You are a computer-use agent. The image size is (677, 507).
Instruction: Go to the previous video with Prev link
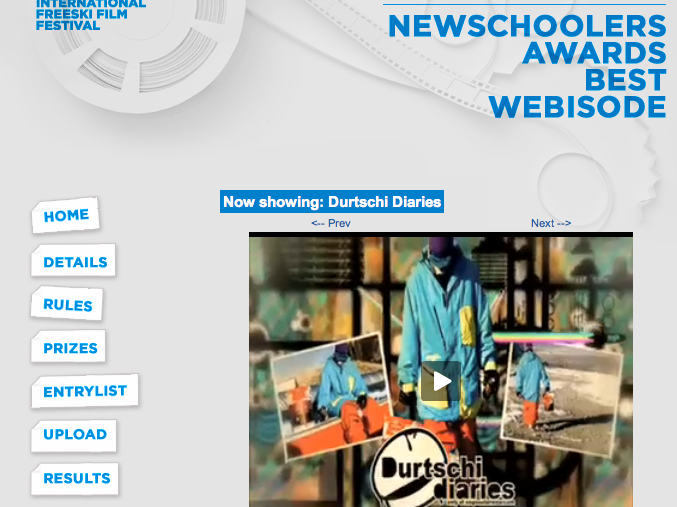331,223
